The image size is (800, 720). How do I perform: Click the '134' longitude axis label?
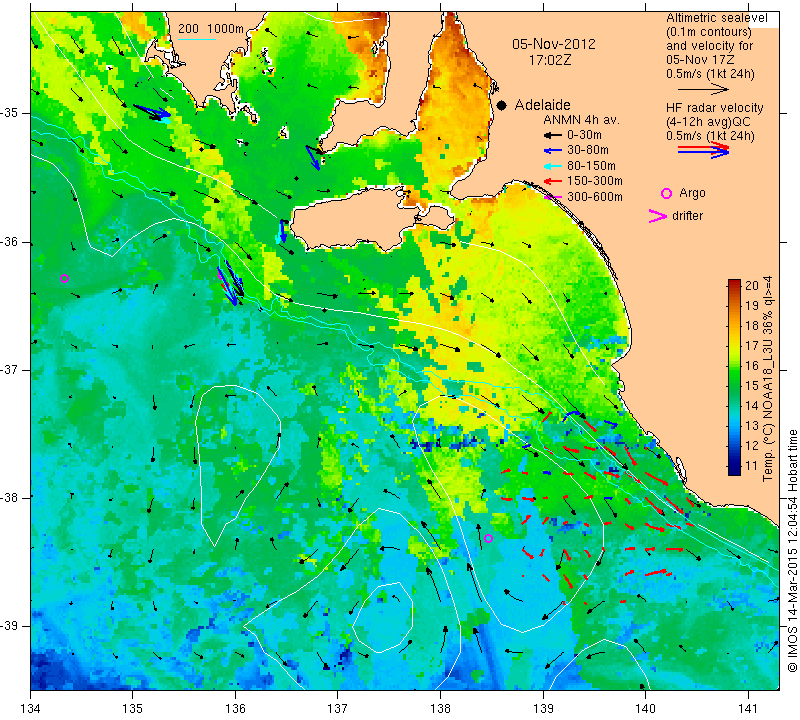(x=31, y=709)
